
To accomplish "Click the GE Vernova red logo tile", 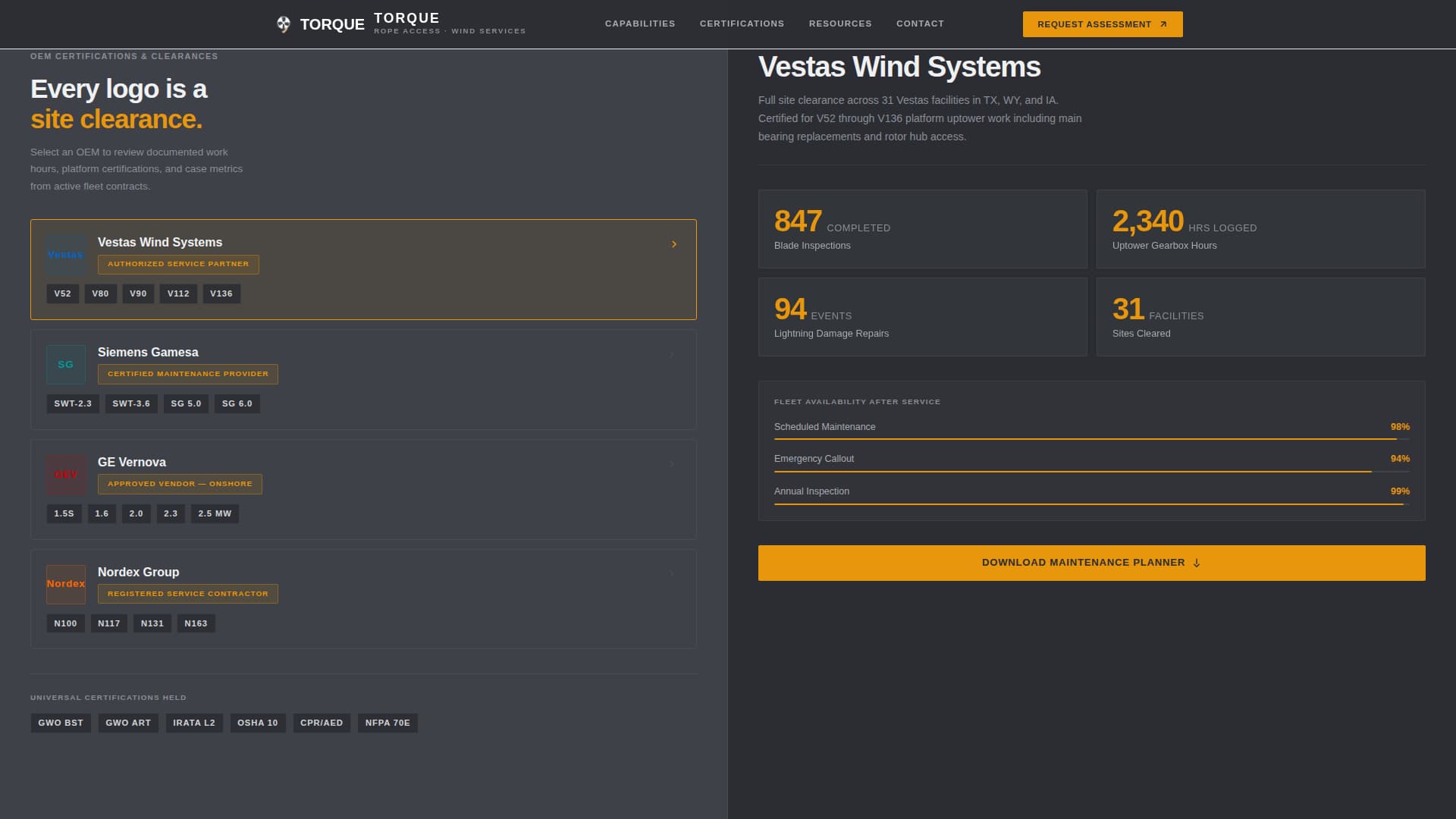I will (66, 475).
